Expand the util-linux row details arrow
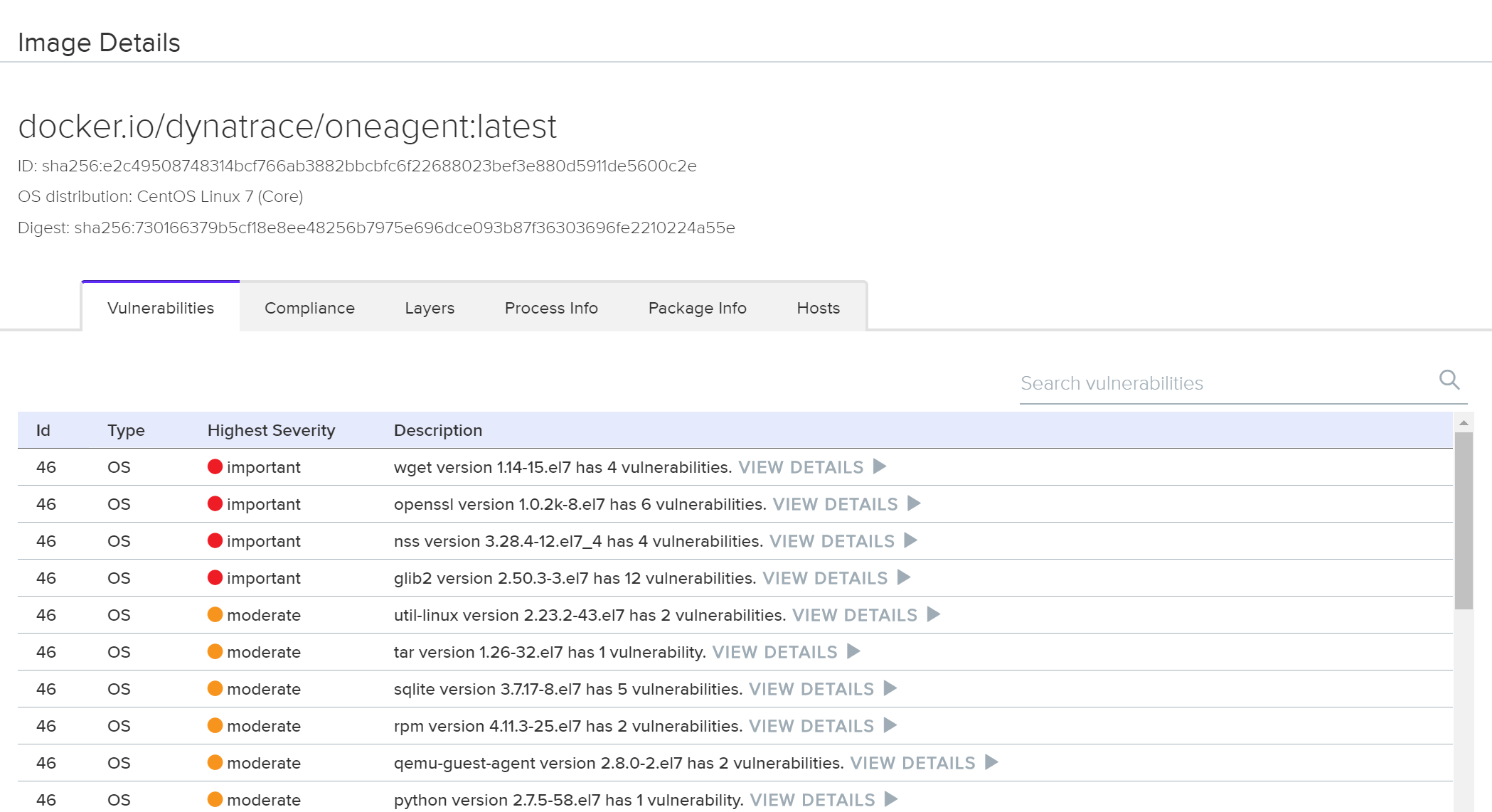This screenshot has width=1492, height=812. click(x=934, y=614)
